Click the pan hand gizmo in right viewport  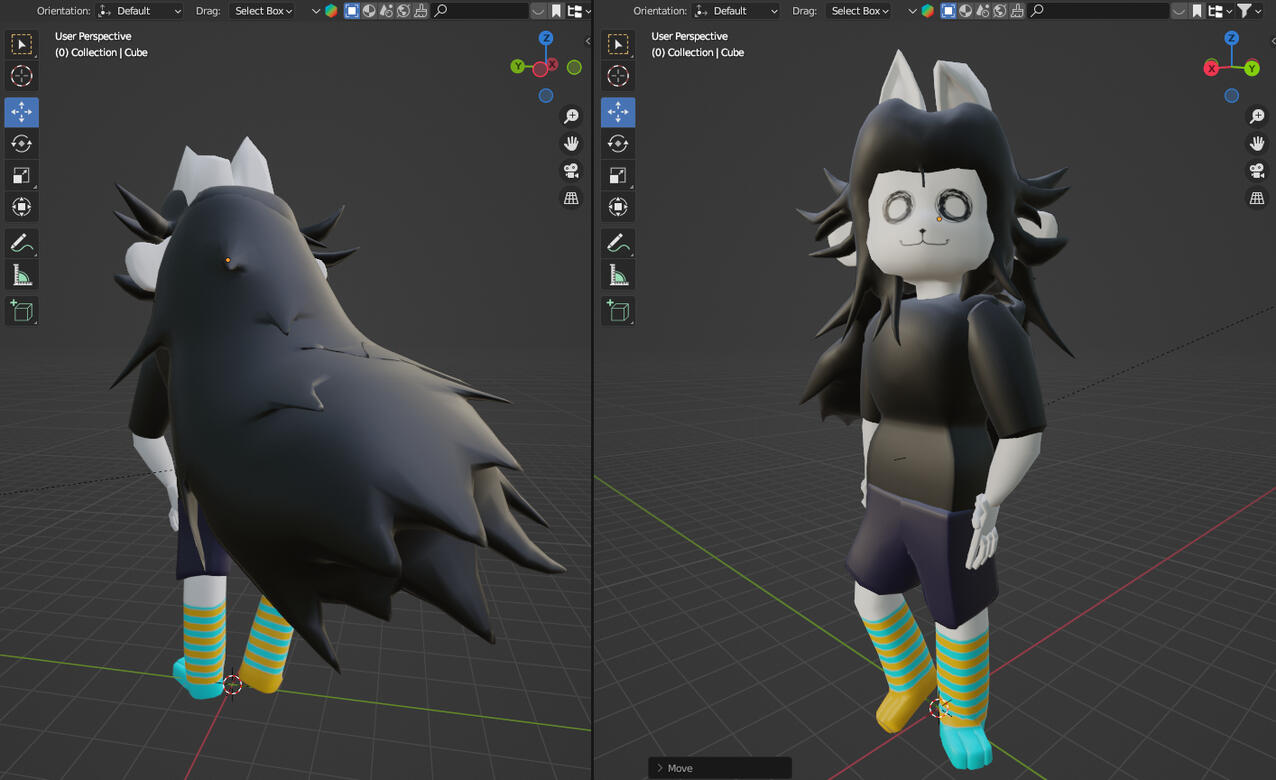pyautogui.click(x=1257, y=144)
